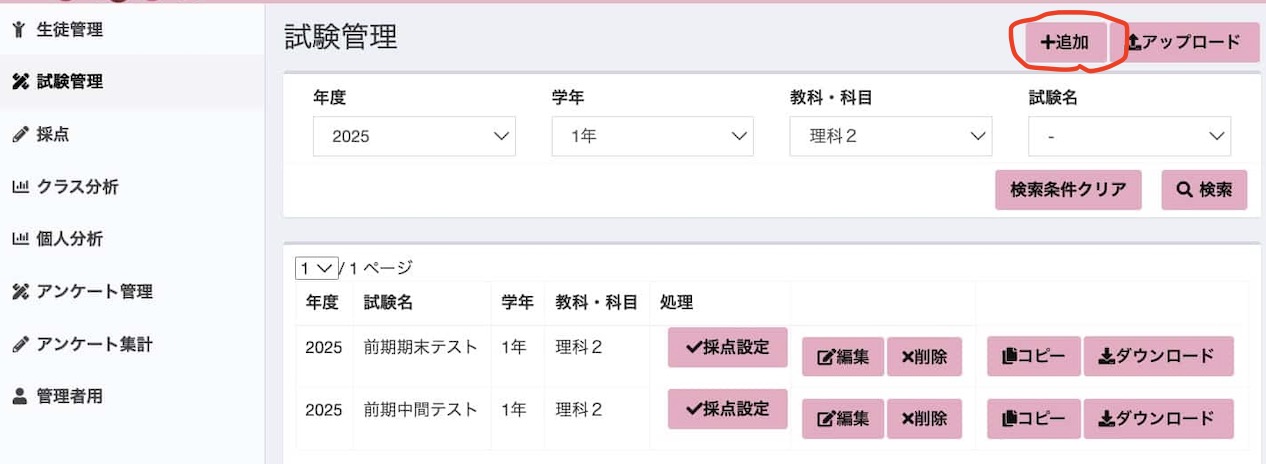Open the 年度 dropdown showing 2025
Viewport: 1266px width, 464px height.
[414, 136]
